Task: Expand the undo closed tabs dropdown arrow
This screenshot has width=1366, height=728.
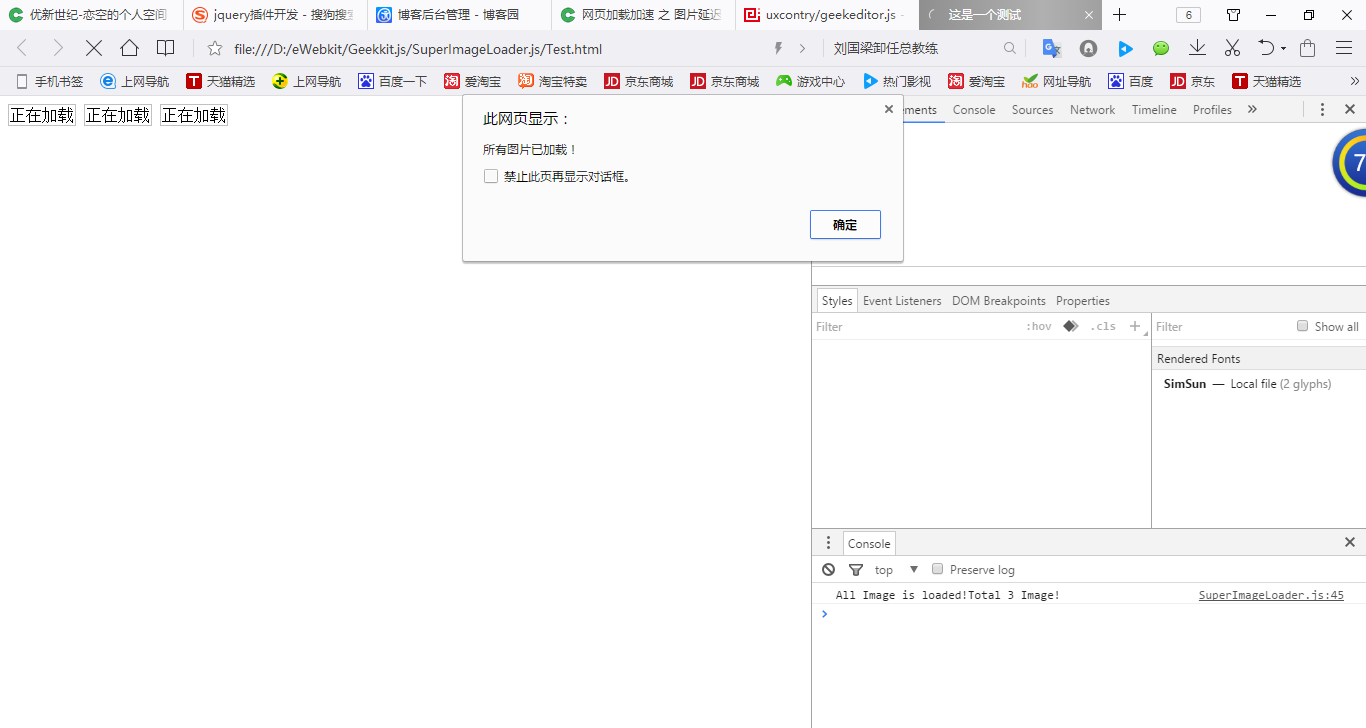Action: coord(1283,48)
